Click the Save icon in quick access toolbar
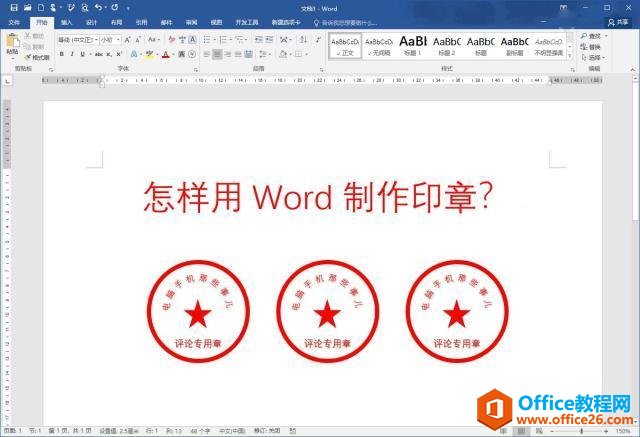640x437 pixels. coord(14,7)
